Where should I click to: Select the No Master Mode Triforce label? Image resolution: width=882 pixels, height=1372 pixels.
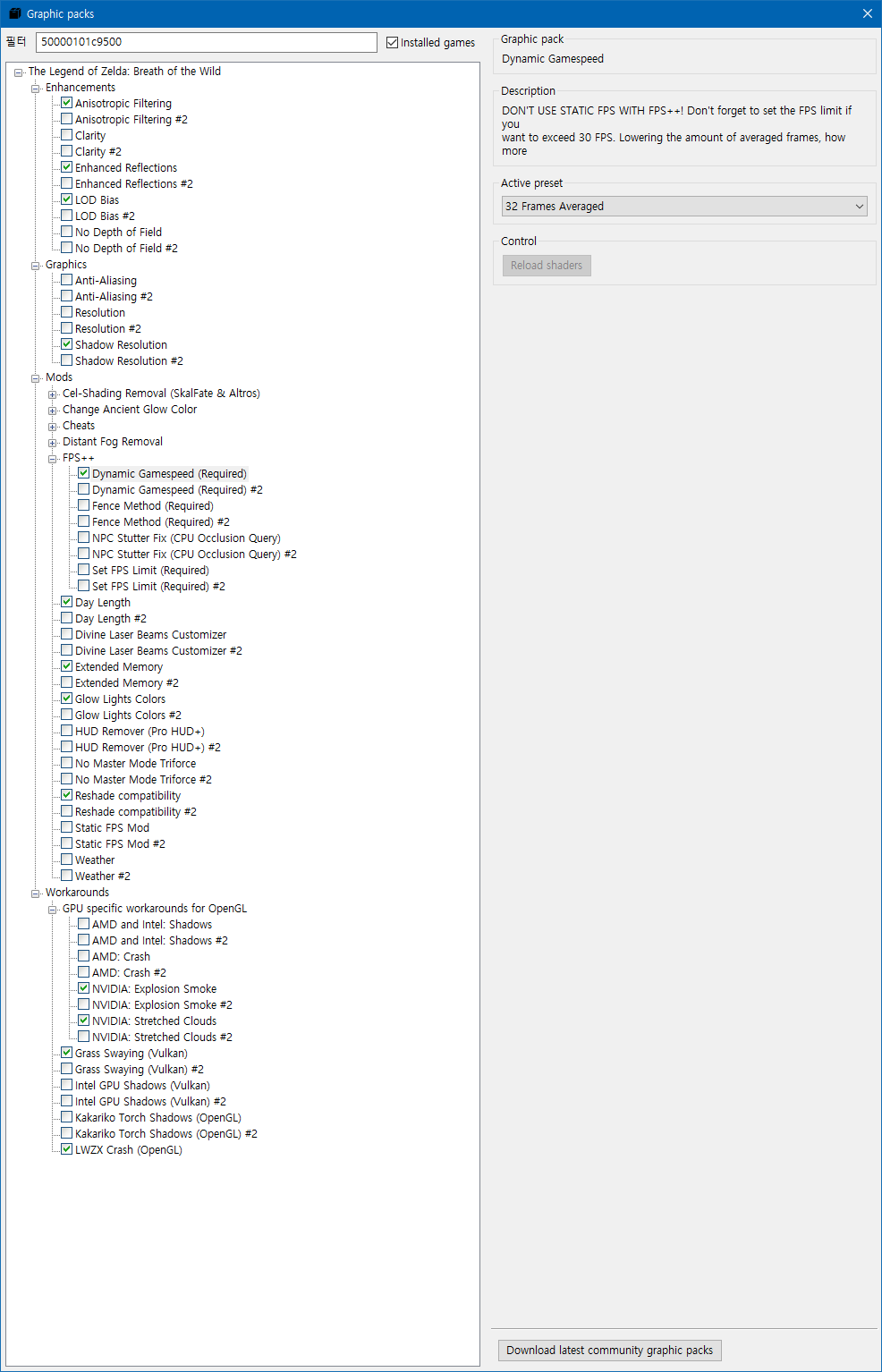coord(135,764)
